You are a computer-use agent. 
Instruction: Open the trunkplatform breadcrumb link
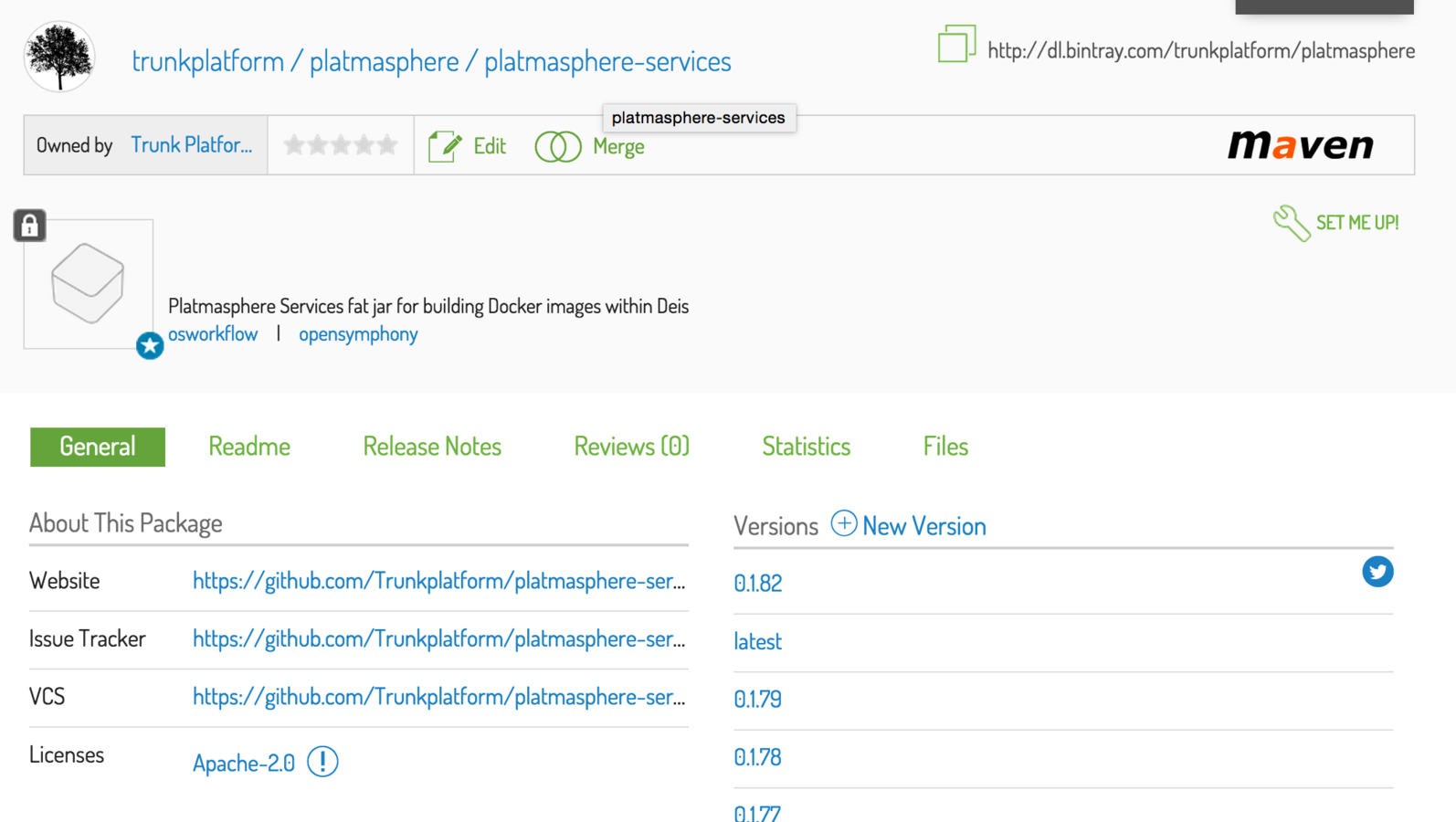207,61
